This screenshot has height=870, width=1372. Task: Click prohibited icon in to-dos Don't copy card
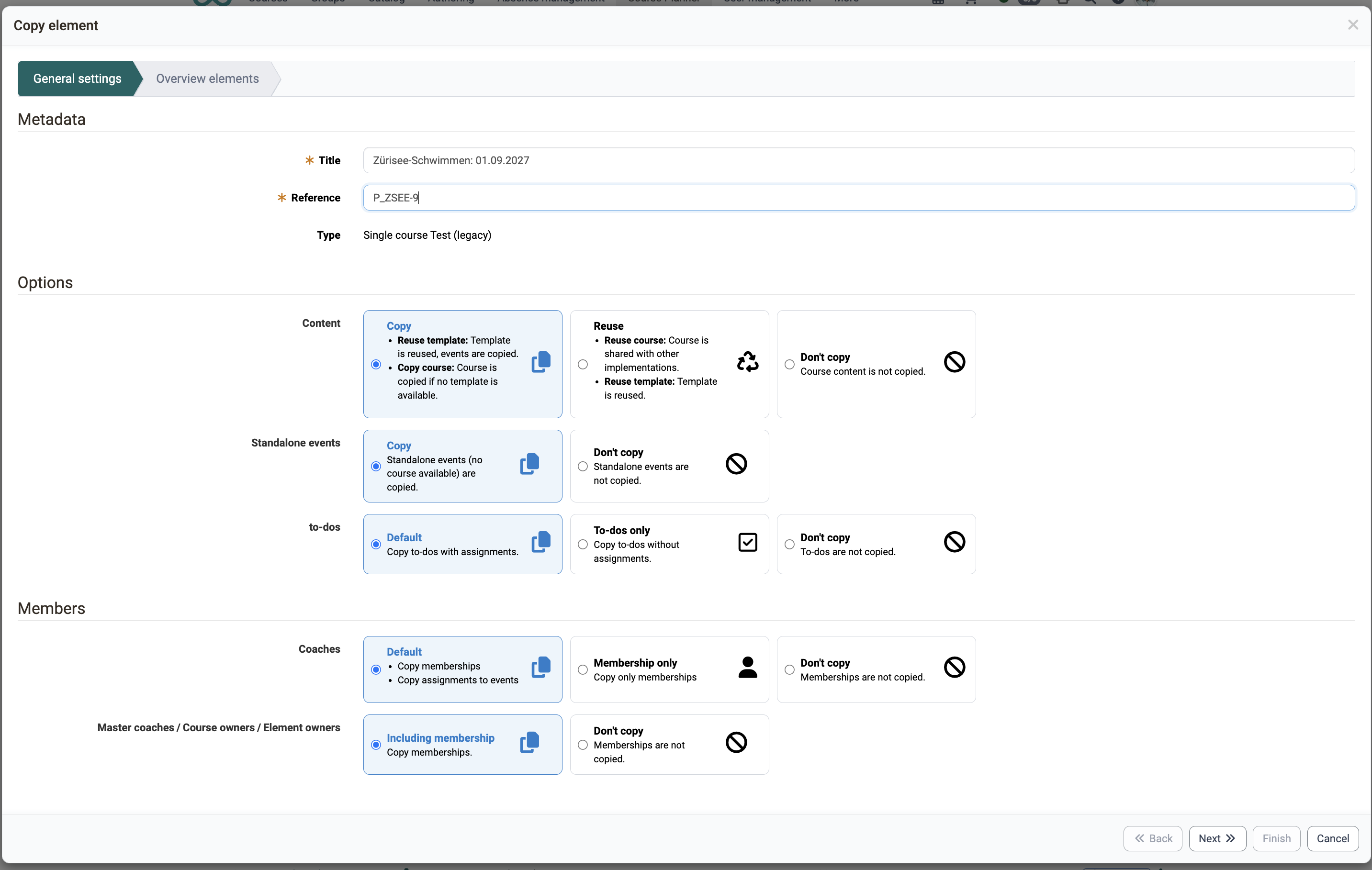click(x=955, y=542)
